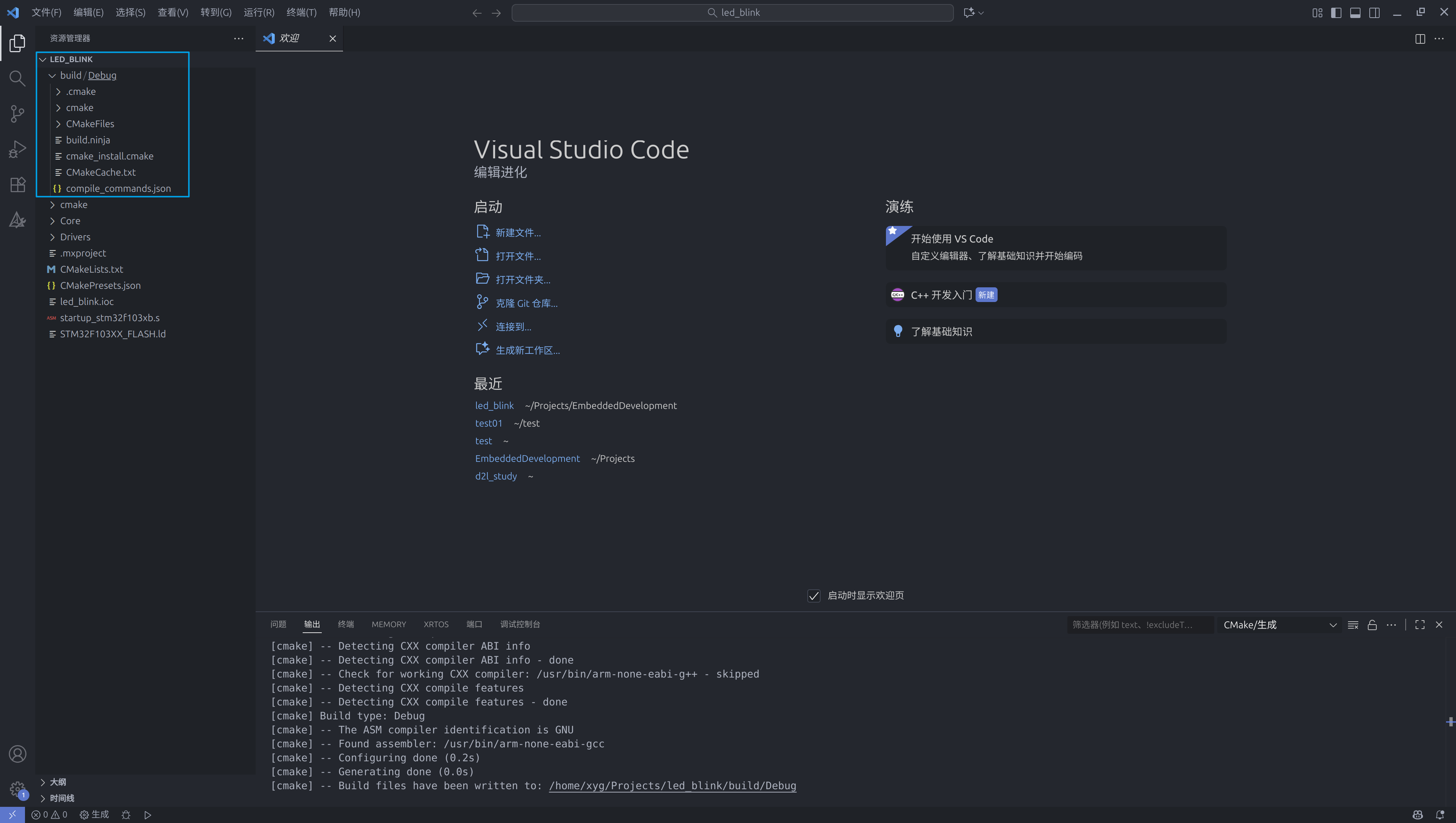Viewport: 1456px width, 823px height.
Task: Collapse the build/Debug folder
Action: [53, 75]
